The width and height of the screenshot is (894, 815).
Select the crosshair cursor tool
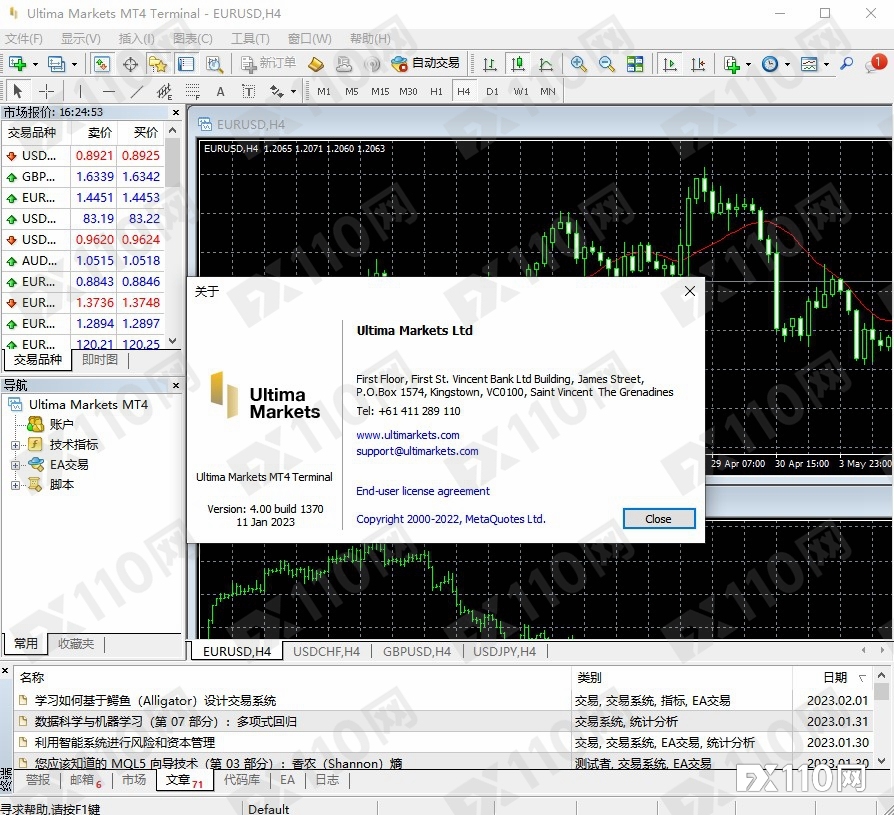point(47,91)
